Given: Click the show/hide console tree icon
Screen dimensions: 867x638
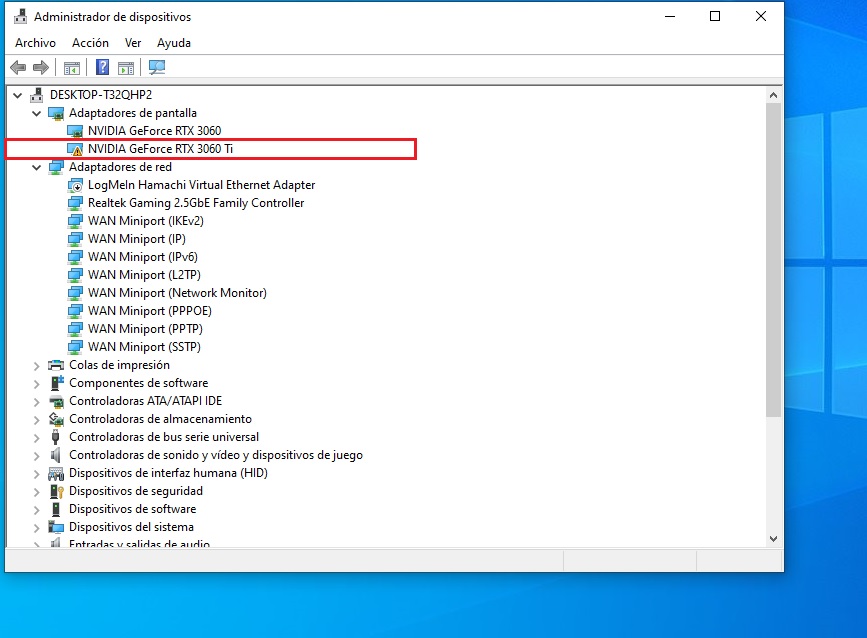Looking at the screenshot, I should pos(72,68).
